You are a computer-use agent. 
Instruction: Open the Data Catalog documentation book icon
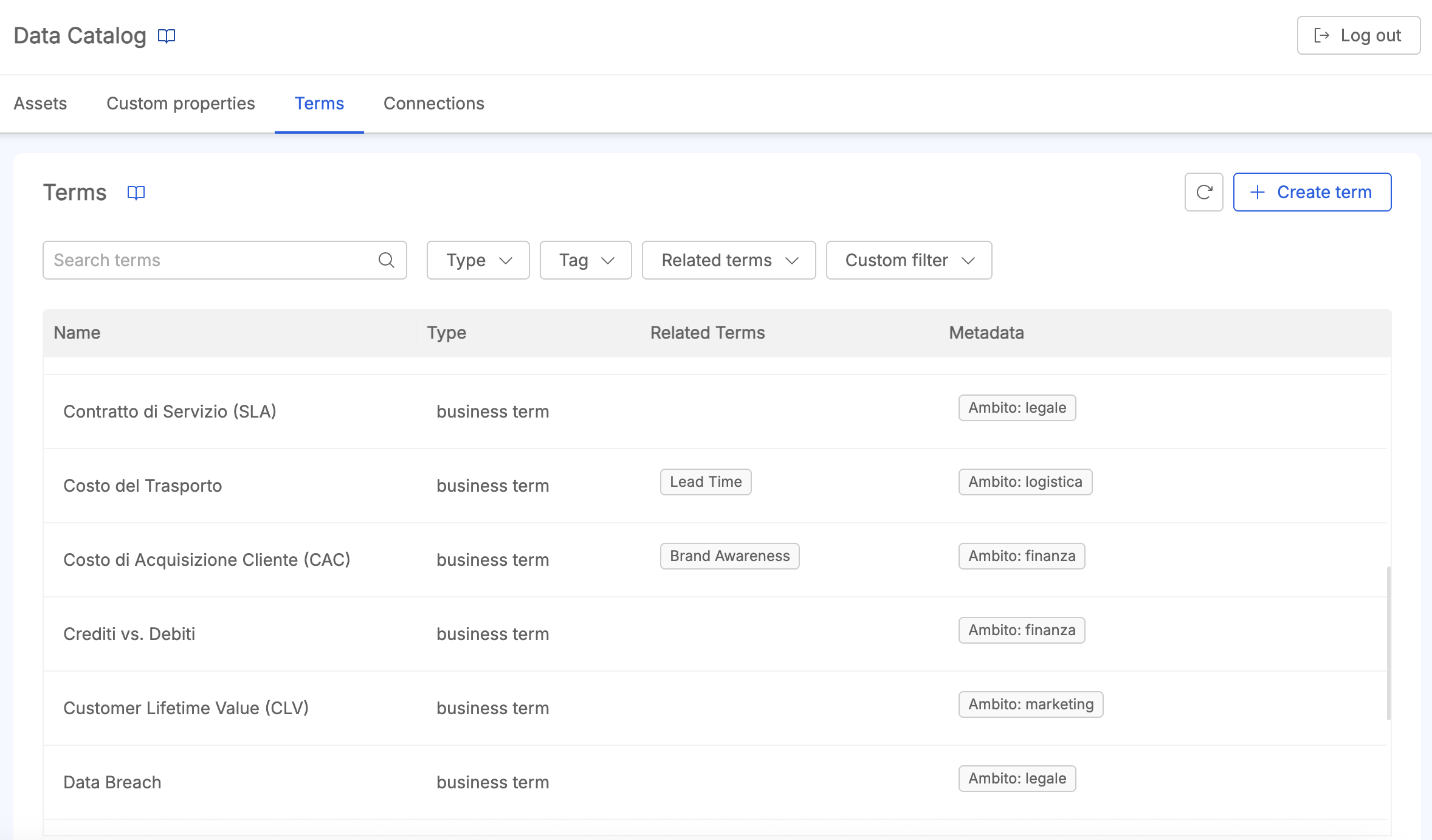pos(167,36)
